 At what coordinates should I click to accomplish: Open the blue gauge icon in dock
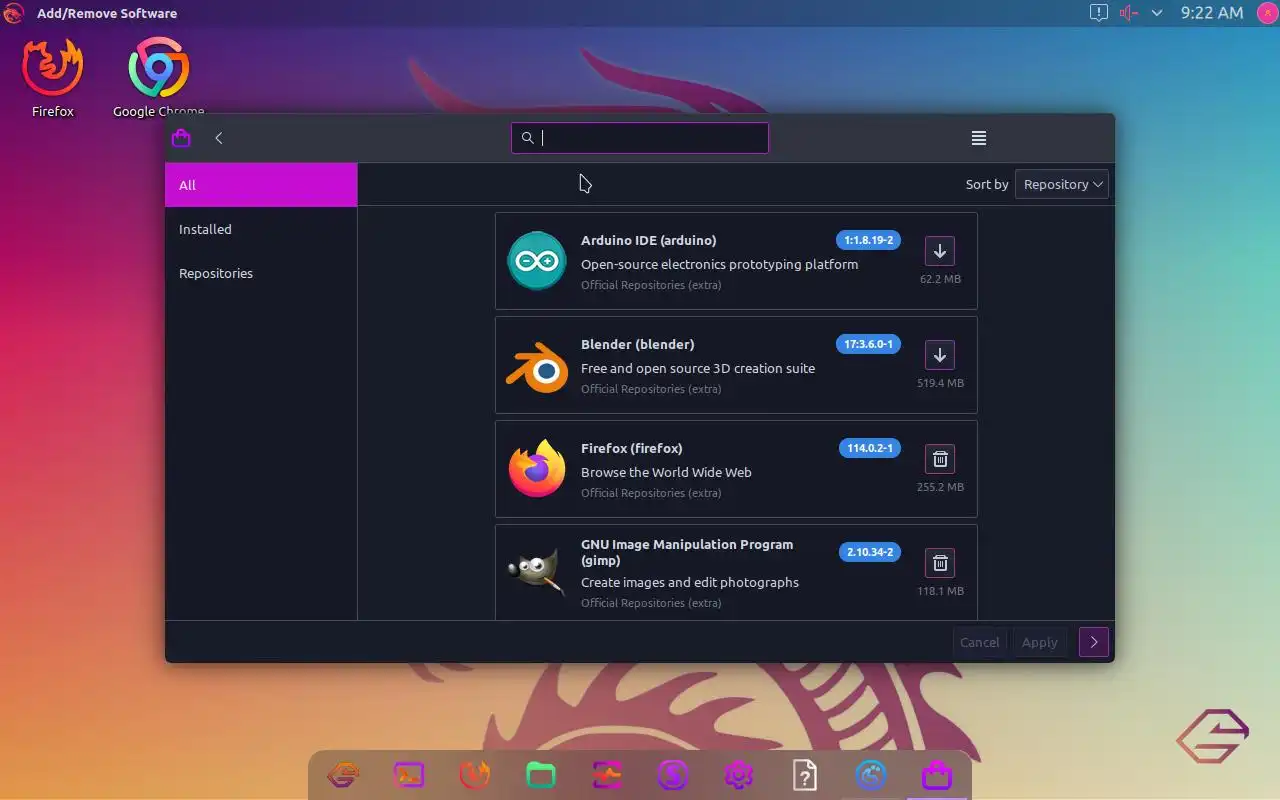[x=871, y=774]
